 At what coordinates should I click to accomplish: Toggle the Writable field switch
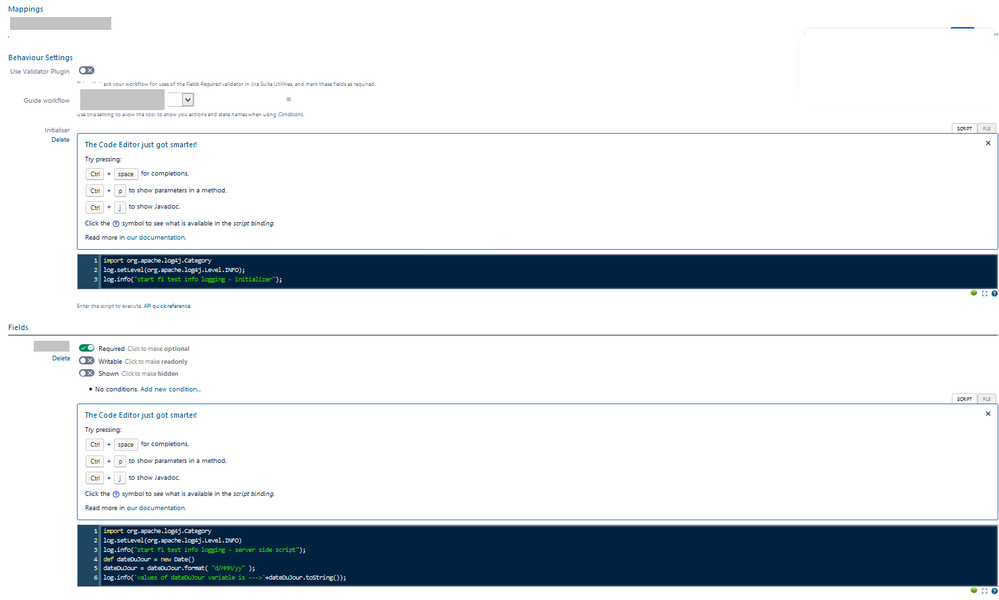[x=87, y=361]
